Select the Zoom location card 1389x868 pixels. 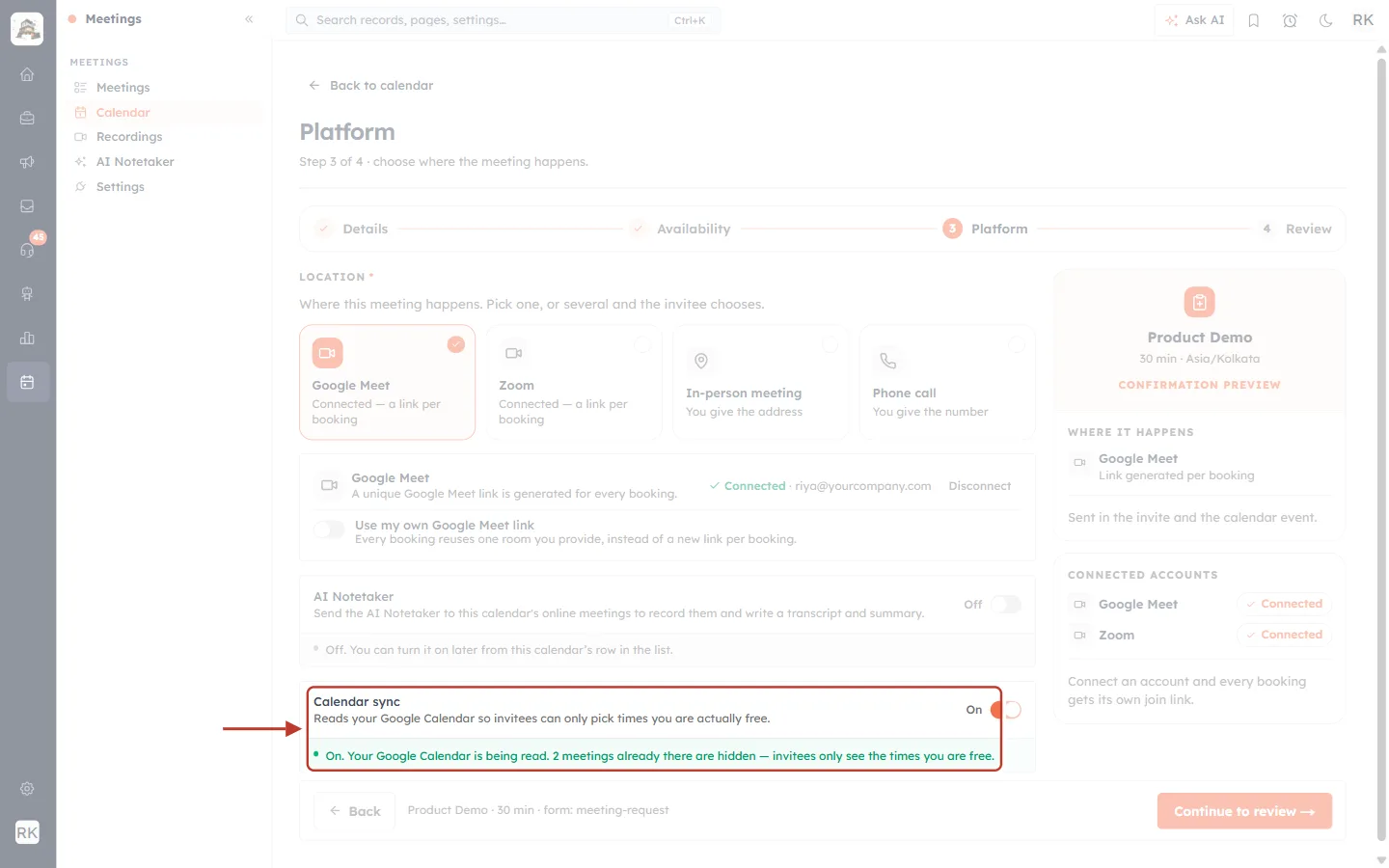(x=574, y=382)
